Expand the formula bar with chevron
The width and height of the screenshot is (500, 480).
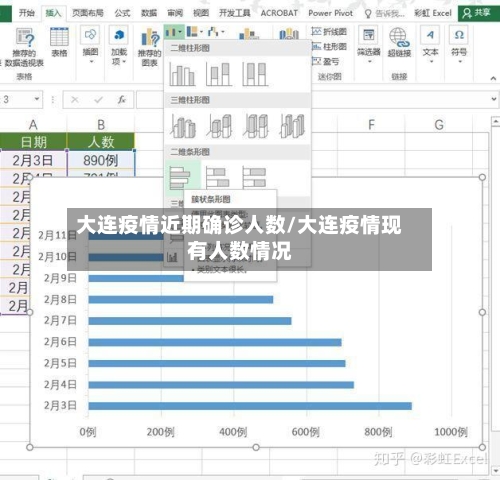point(494,99)
